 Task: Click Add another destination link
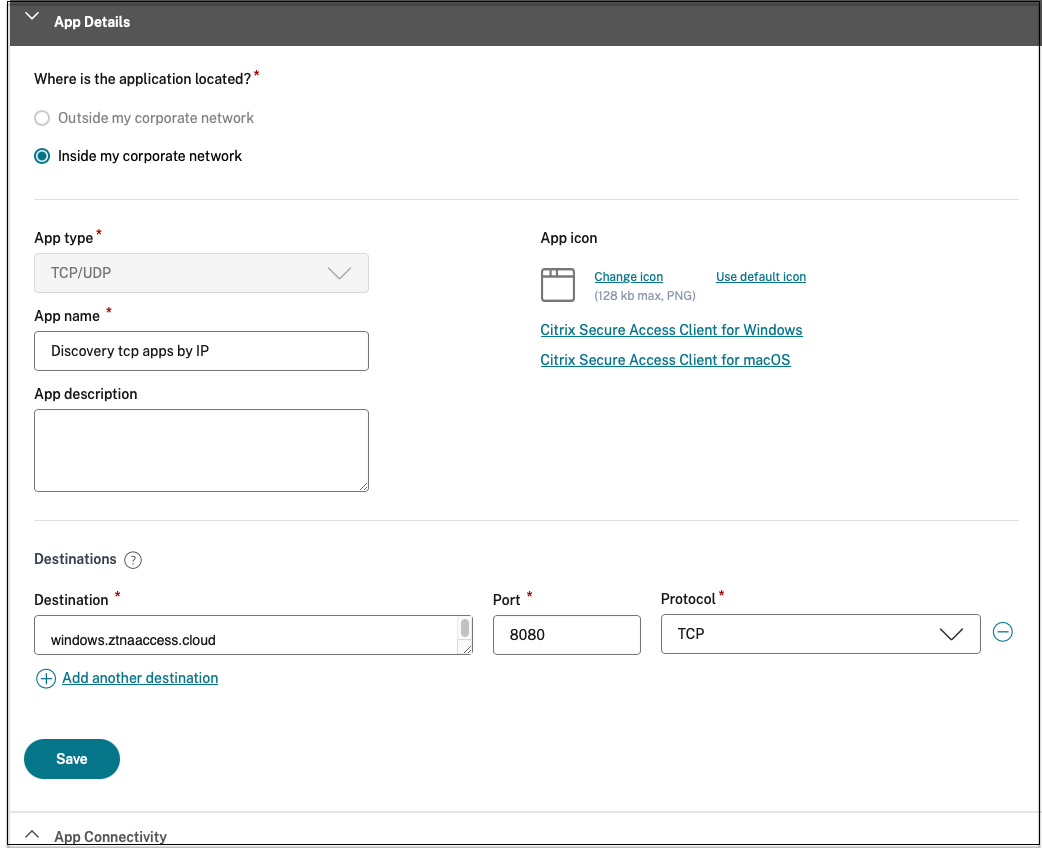(x=140, y=678)
